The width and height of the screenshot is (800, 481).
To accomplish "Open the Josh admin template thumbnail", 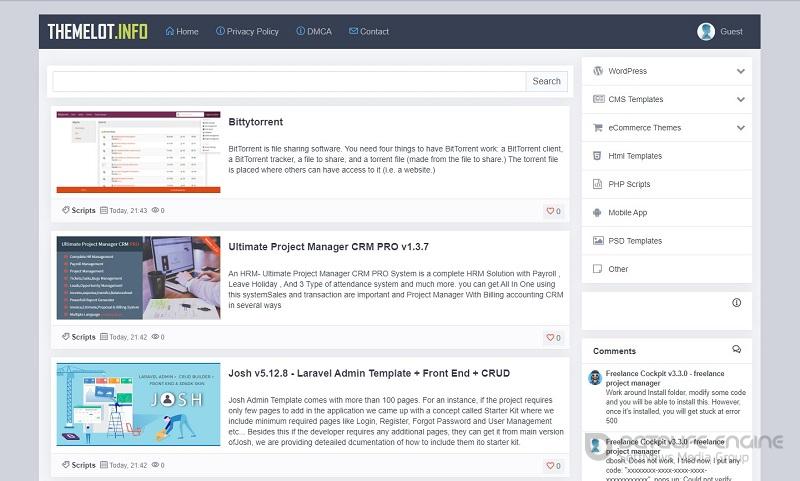I will coord(138,404).
